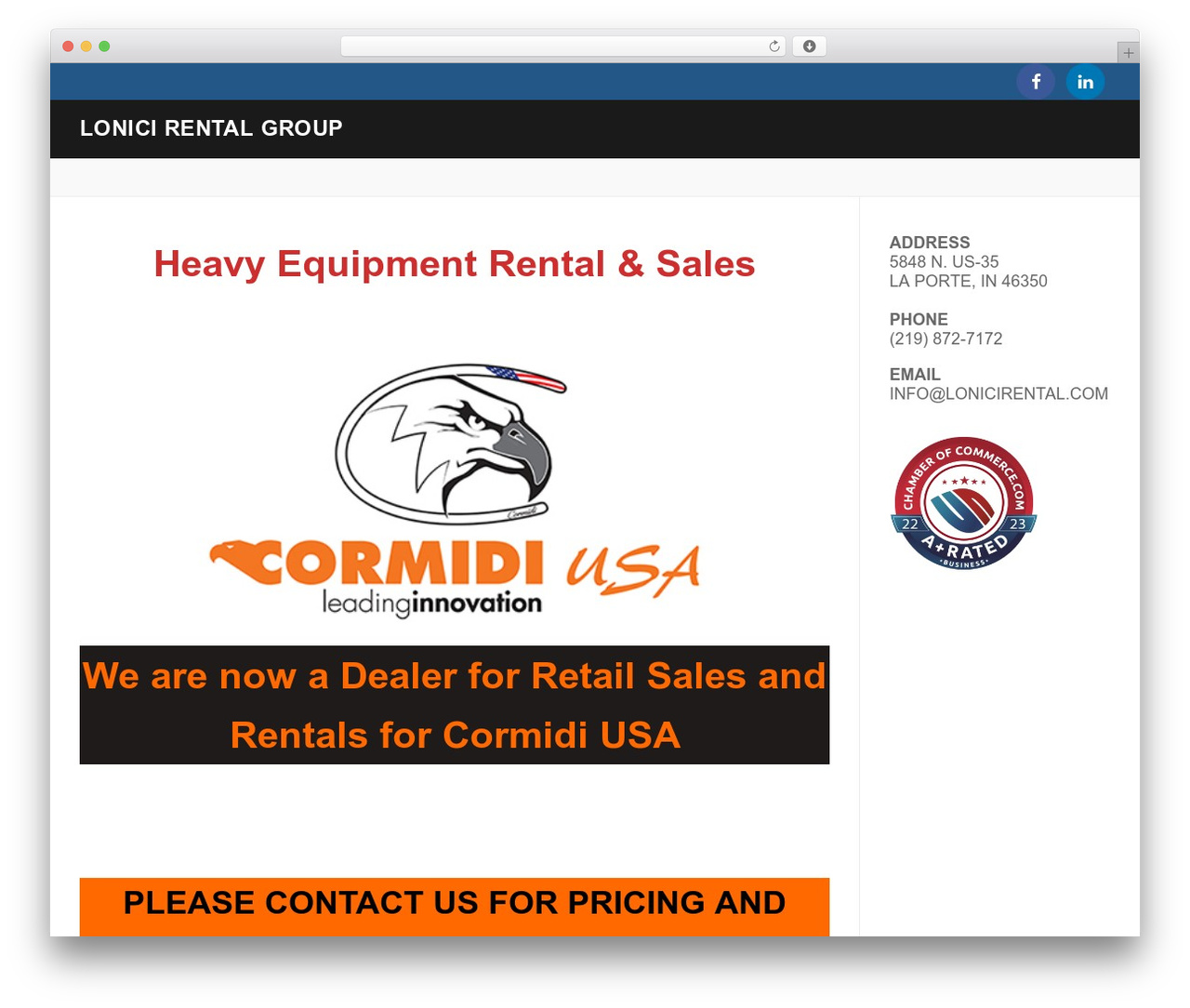Click the phone number (219) 872-7172

point(945,339)
